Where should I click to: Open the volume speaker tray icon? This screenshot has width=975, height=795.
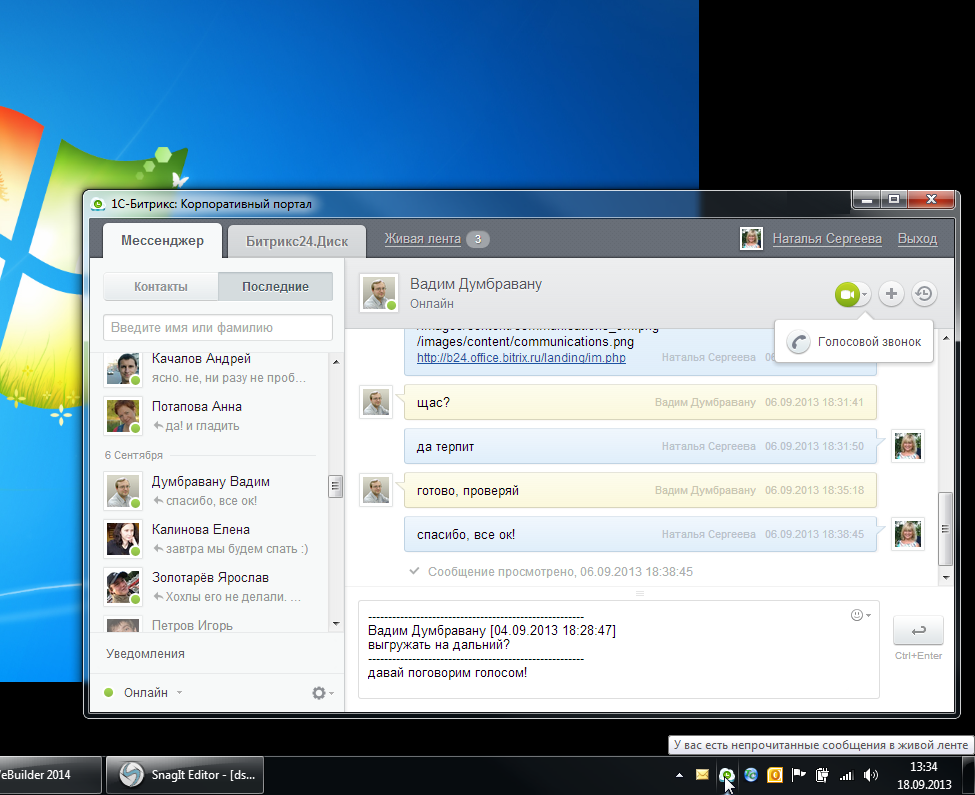[x=871, y=775]
